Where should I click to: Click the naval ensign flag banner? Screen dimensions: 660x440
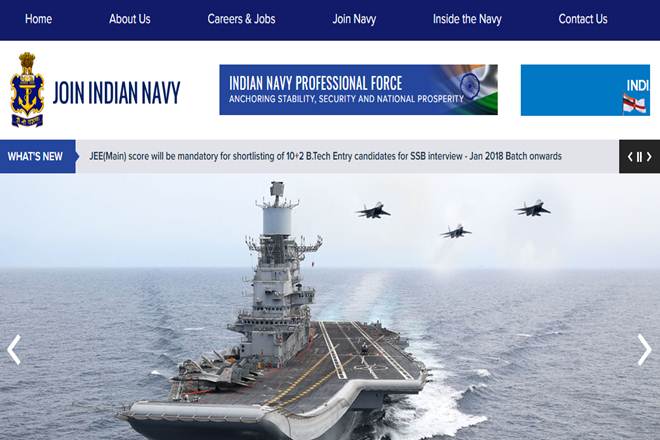point(585,90)
